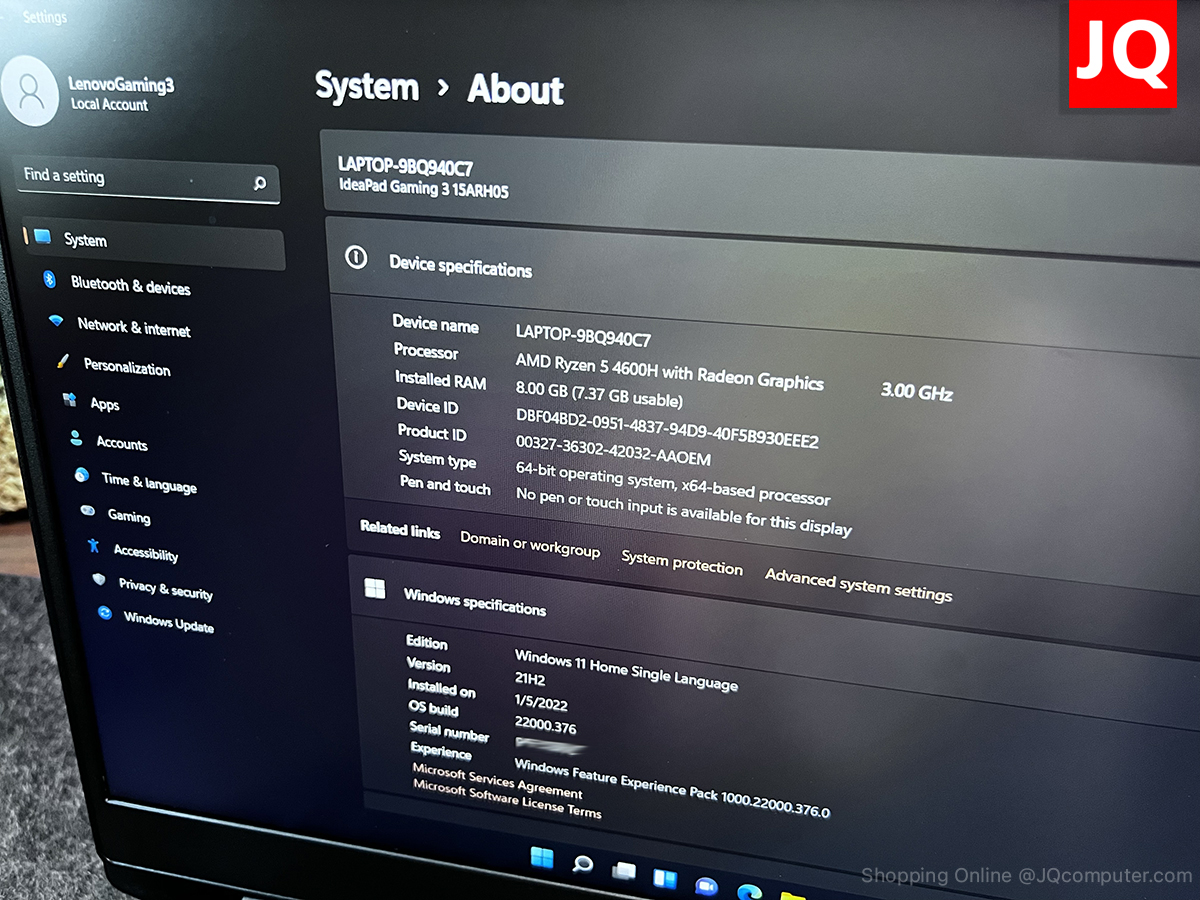1200x900 pixels.
Task: Click OS build value 22000.376
Action: pos(545,725)
